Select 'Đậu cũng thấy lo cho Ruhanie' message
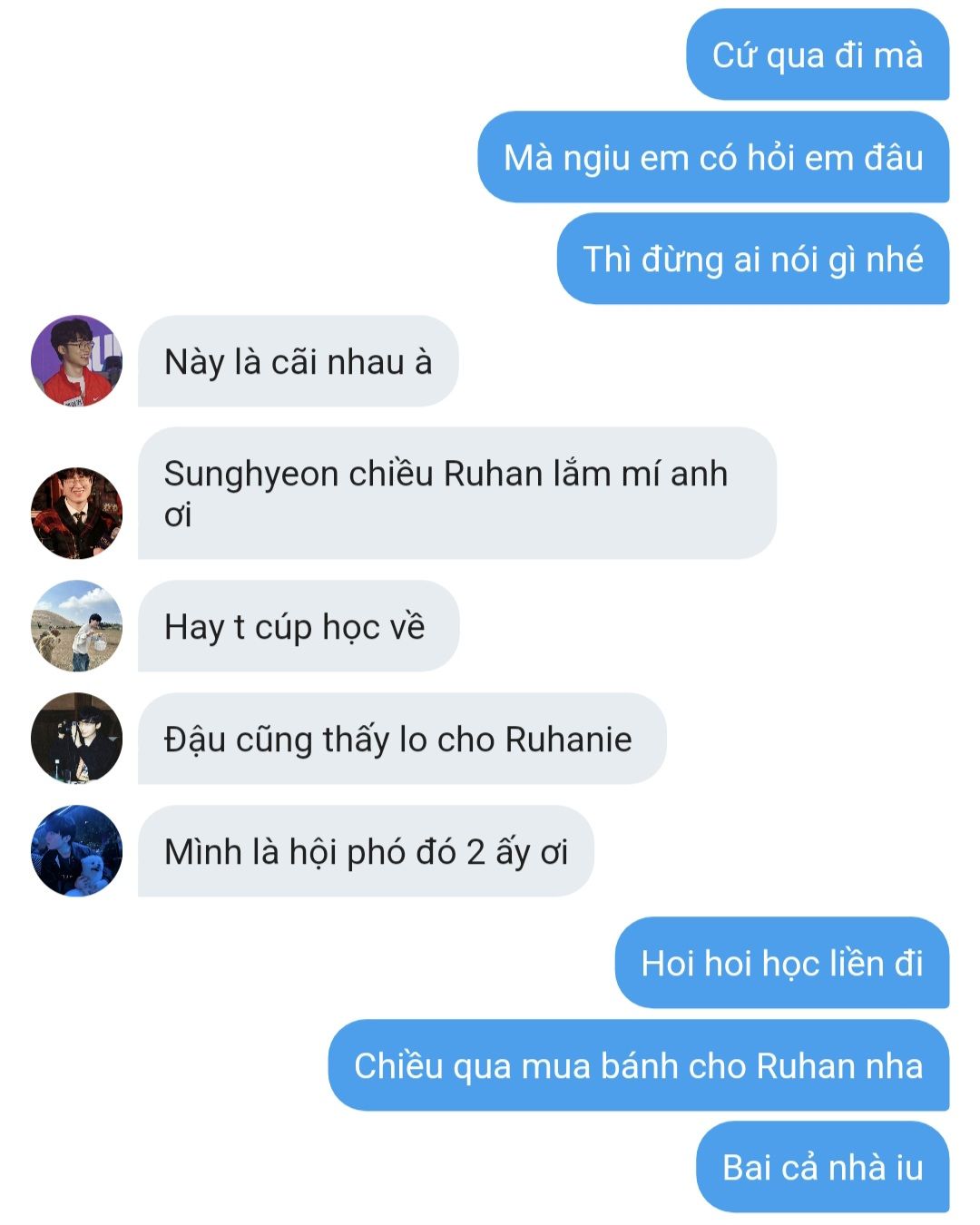Image resolution: width=980 pixels, height=1225 pixels. tap(402, 739)
